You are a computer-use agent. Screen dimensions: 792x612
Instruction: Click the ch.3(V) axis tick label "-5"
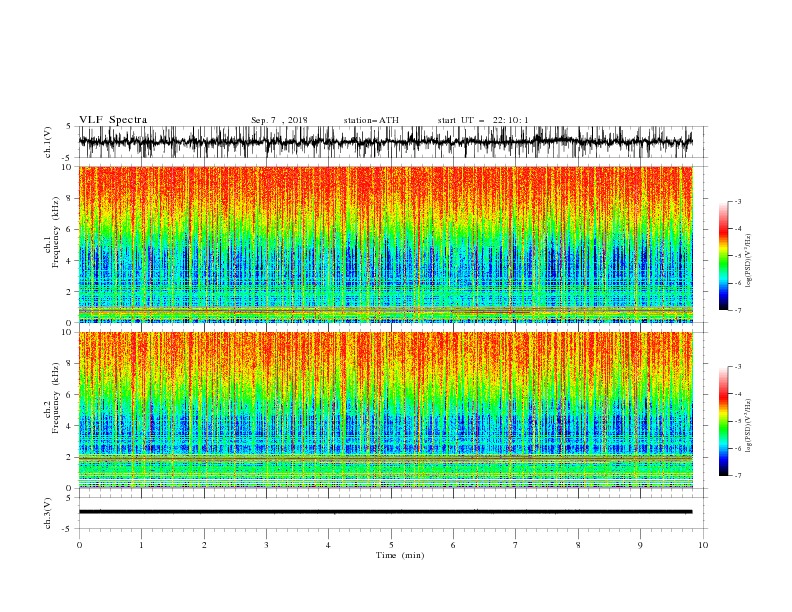[x=68, y=529]
